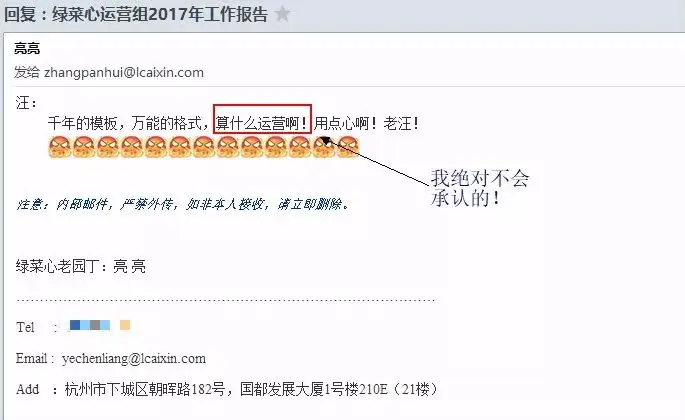Click the phrase 千年的模板 in the body
The image size is (685, 420).
click(x=82, y=123)
